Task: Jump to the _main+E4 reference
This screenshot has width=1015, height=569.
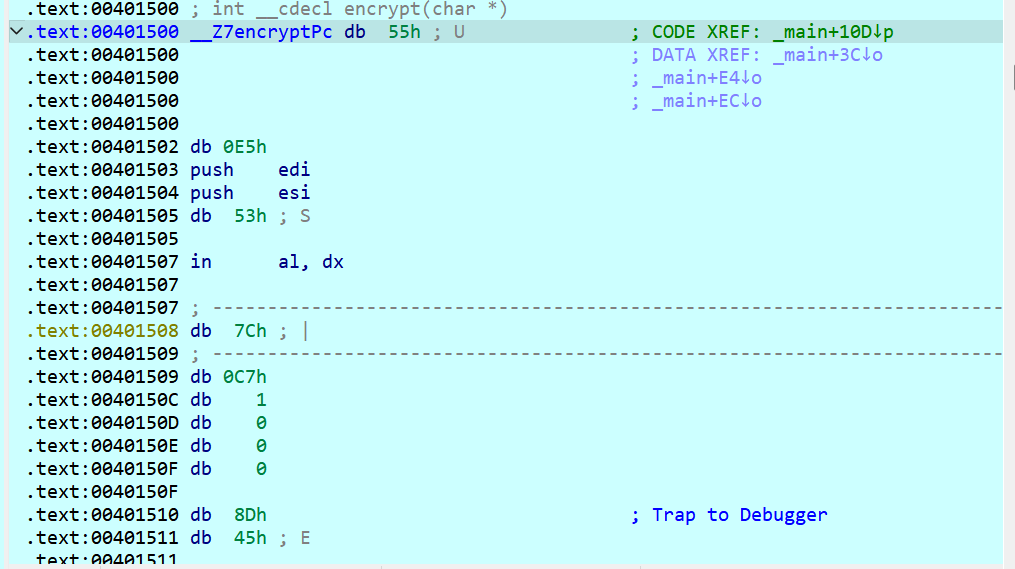Action: (x=706, y=78)
